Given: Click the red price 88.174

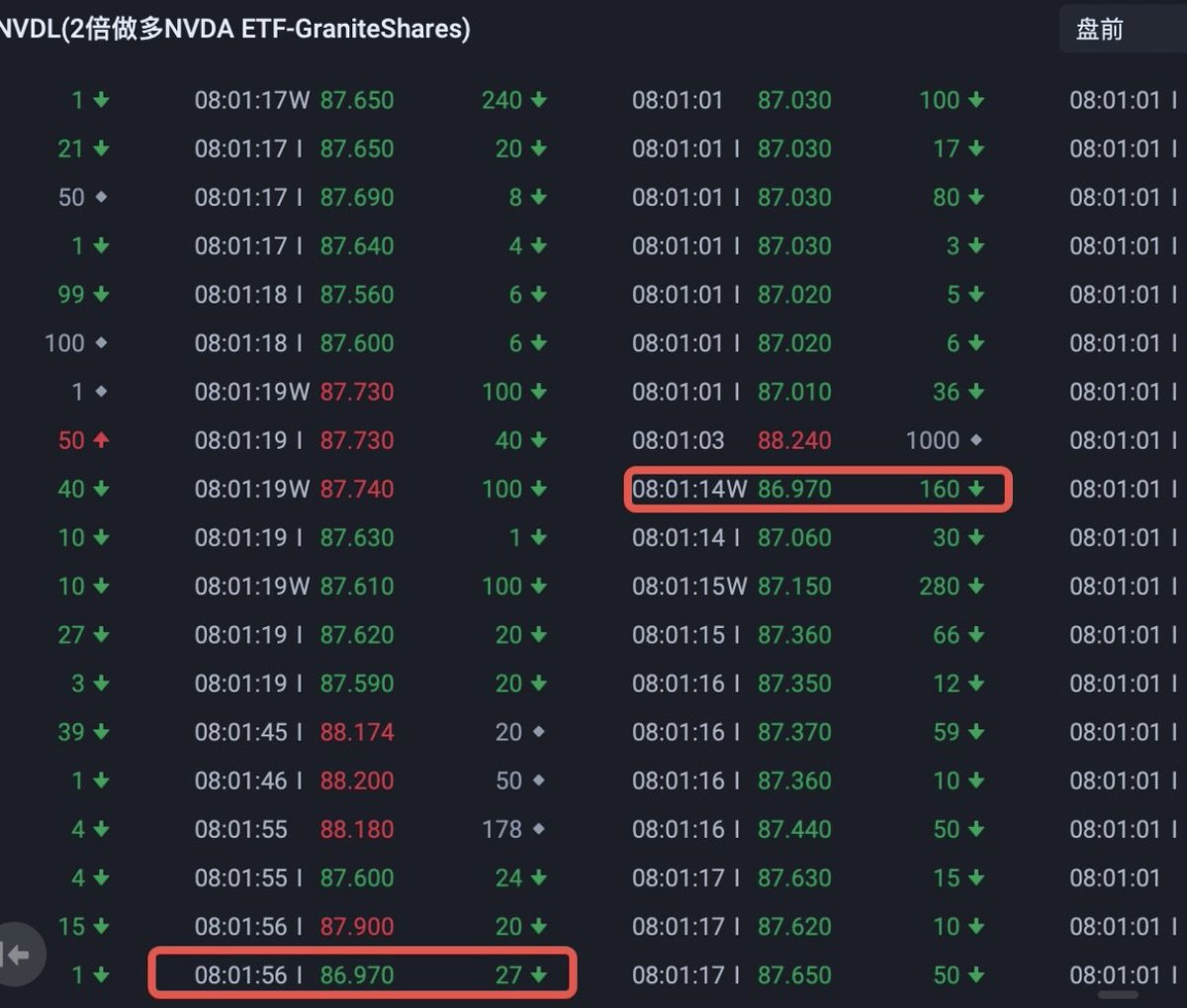Looking at the screenshot, I should pos(357,732).
